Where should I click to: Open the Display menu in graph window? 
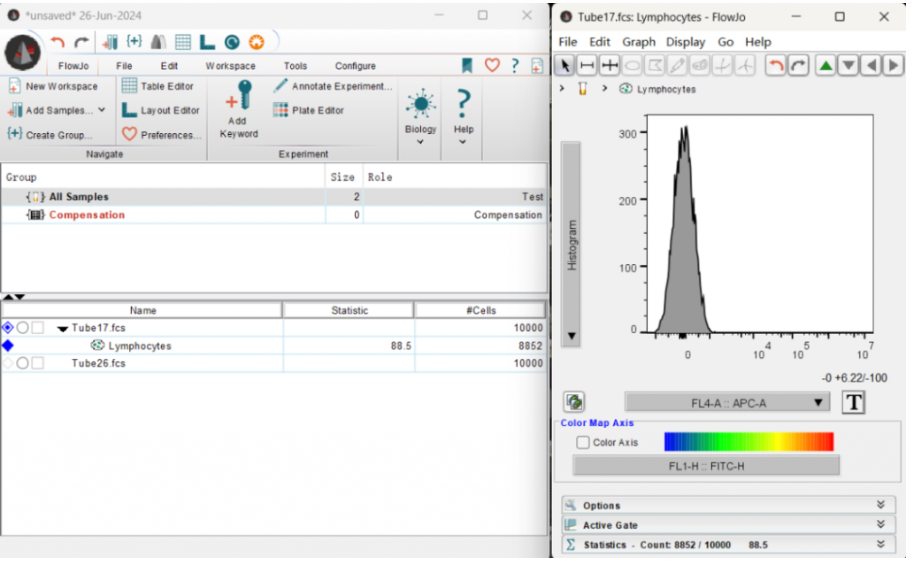coord(686,42)
